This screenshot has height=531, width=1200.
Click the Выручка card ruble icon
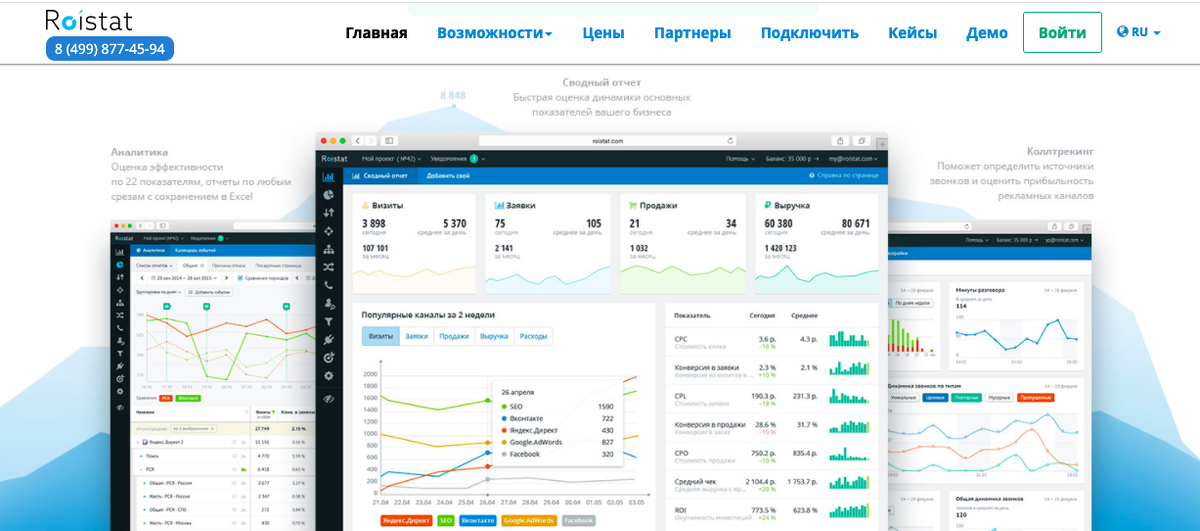click(768, 205)
